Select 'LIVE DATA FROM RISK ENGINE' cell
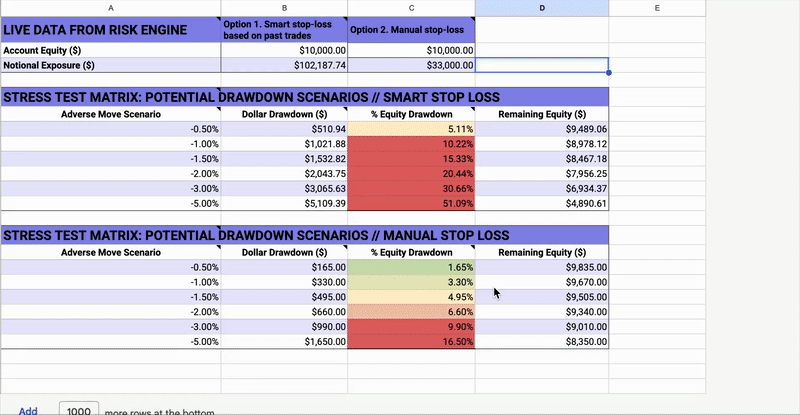Screen dimensions: 800x415 [111, 30]
